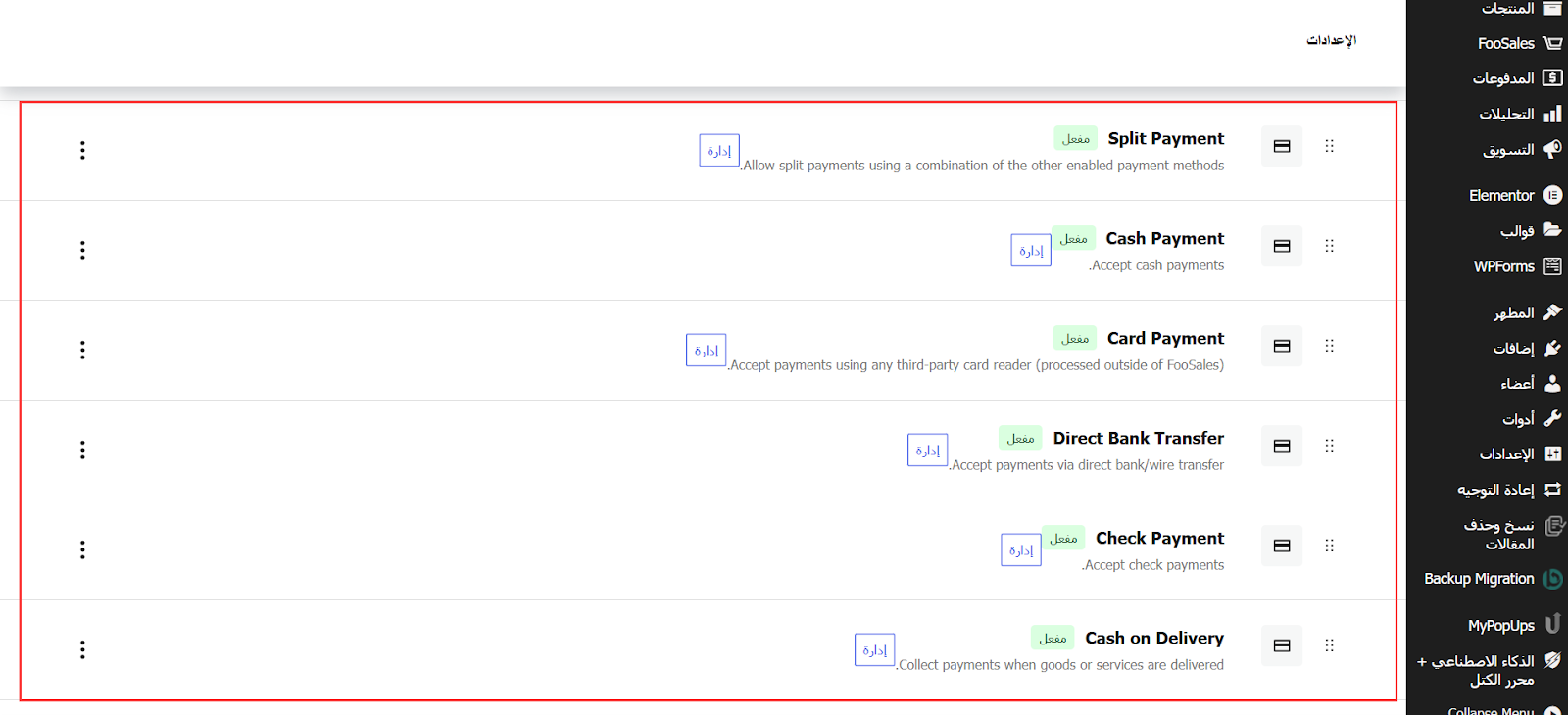
Task: Click the إضافات plugin icon
Action: (1552, 348)
